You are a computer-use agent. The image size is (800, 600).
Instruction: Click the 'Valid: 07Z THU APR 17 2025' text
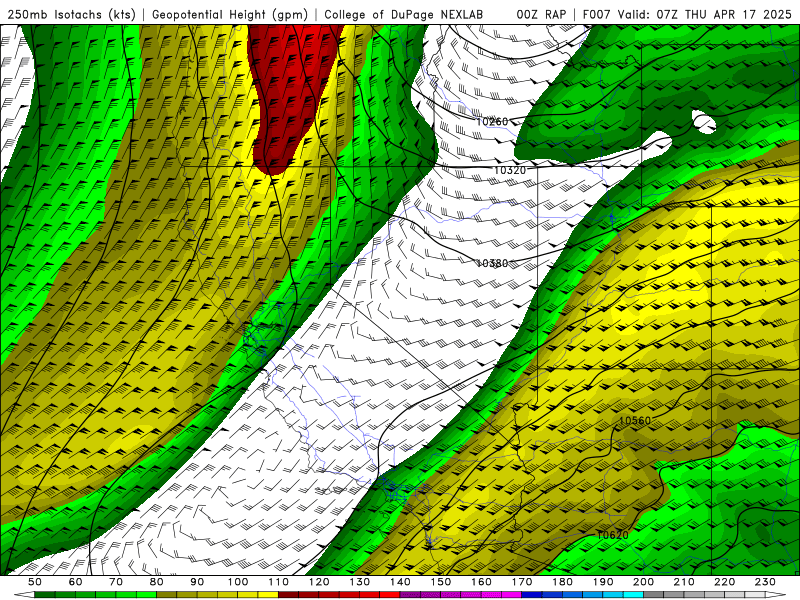point(705,15)
